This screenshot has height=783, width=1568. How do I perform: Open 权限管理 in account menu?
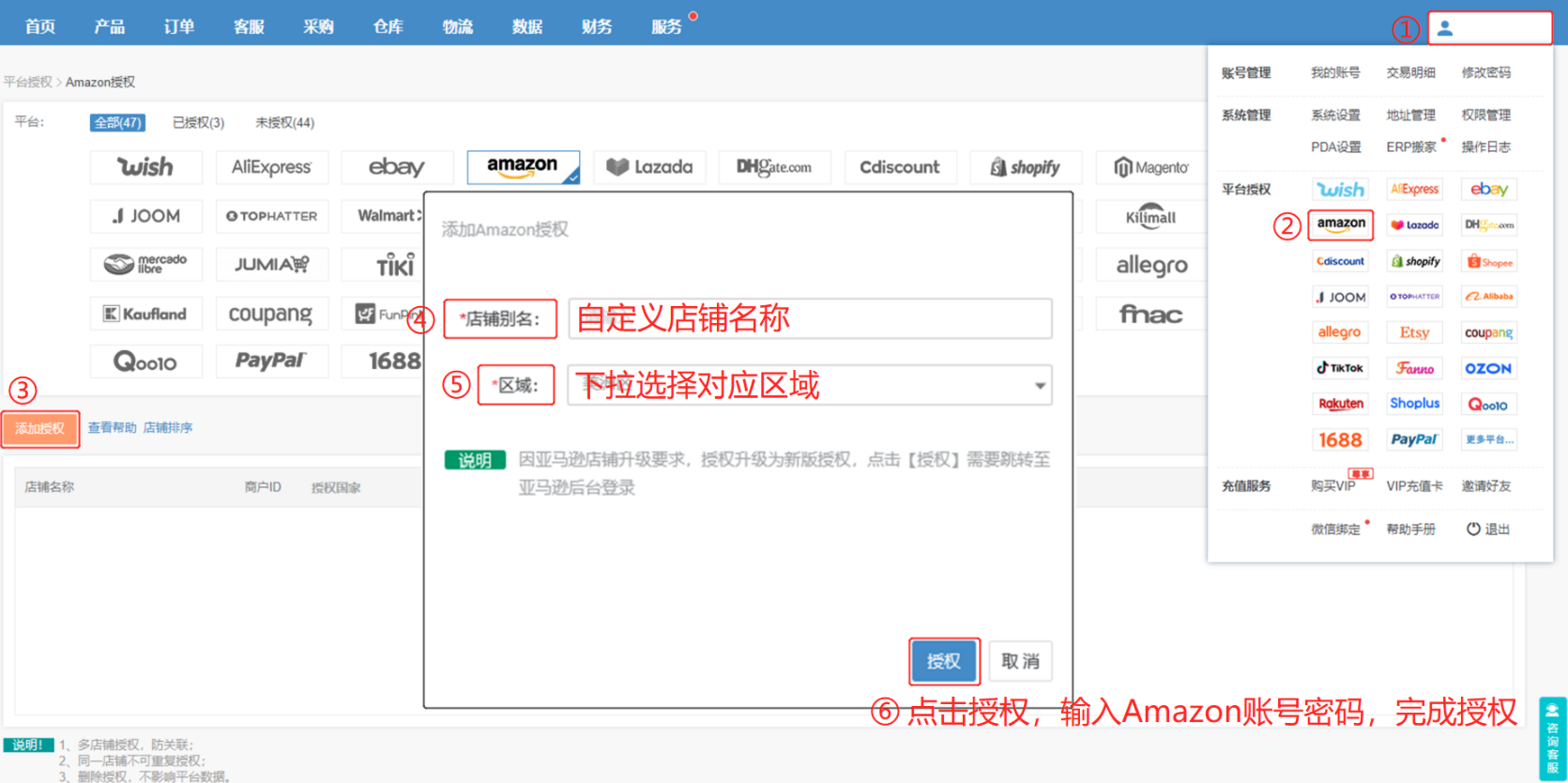pos(1486,115)
